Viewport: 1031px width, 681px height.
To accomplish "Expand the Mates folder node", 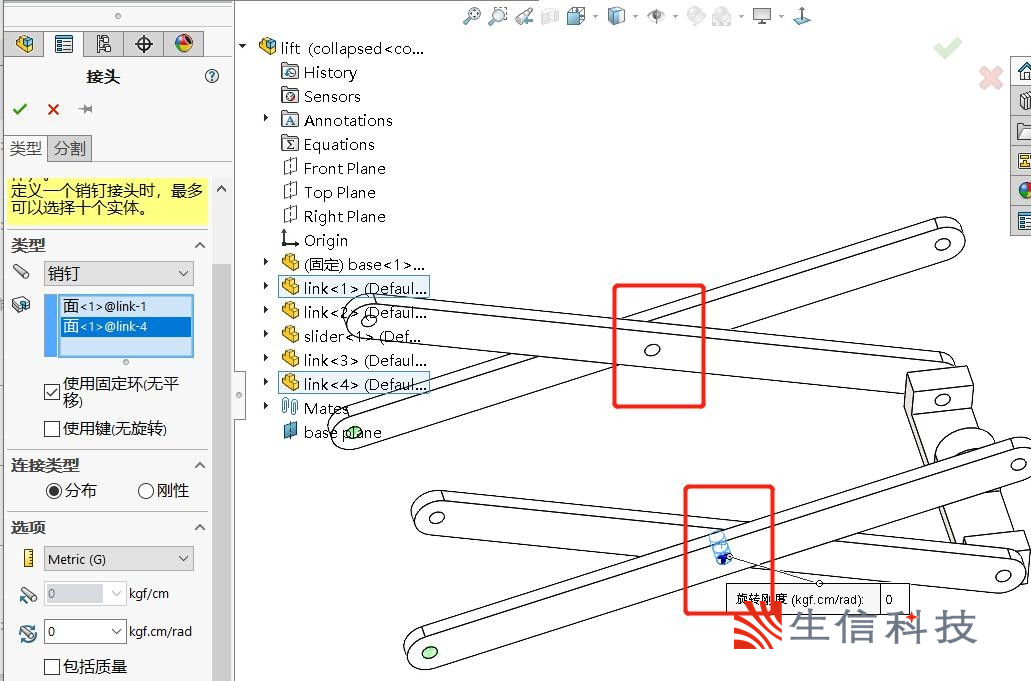I will [266, 406].
